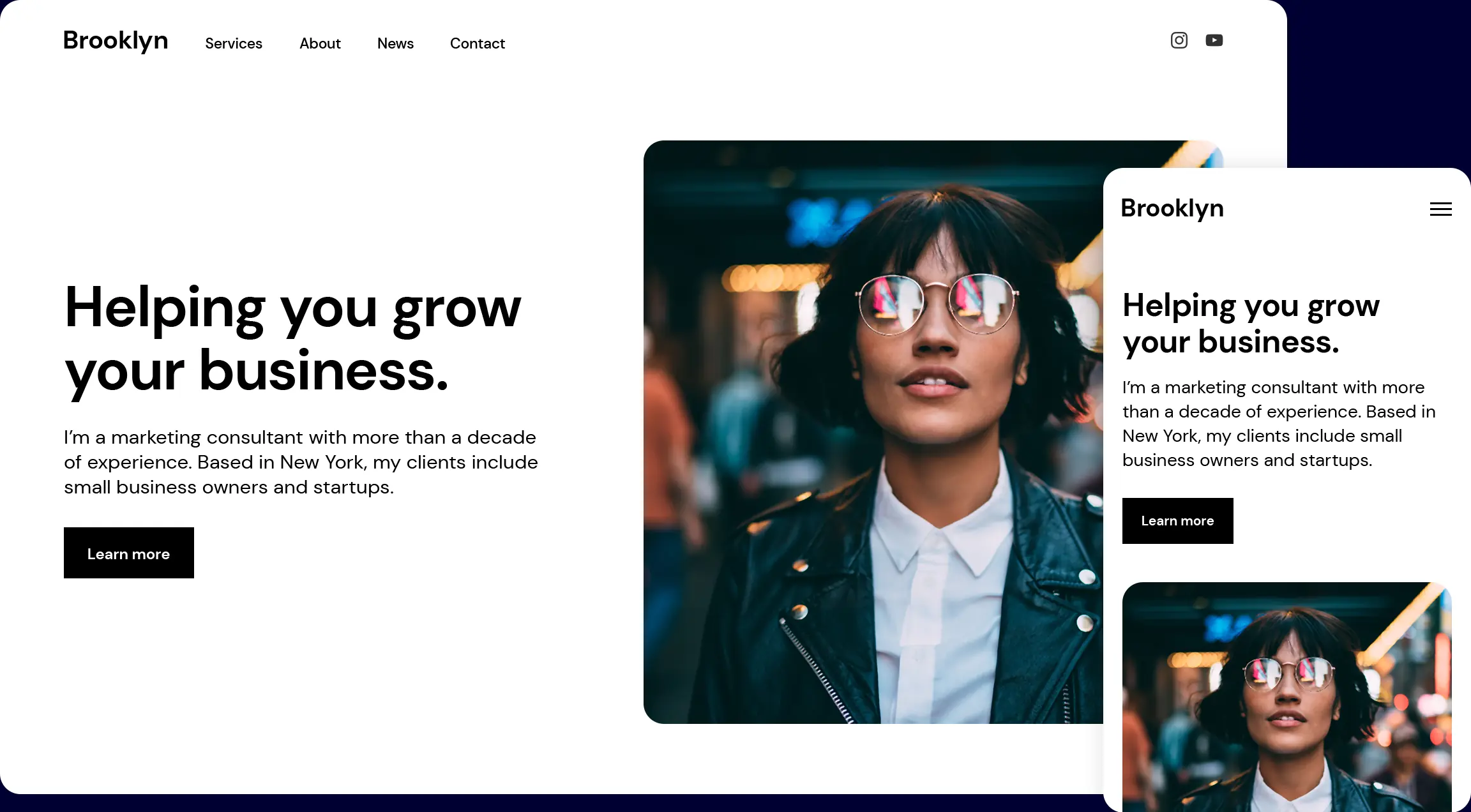Open the hamburger menu in mobile preview
The height and width of the screenshot is (812, 1471).
[1440, 209]
